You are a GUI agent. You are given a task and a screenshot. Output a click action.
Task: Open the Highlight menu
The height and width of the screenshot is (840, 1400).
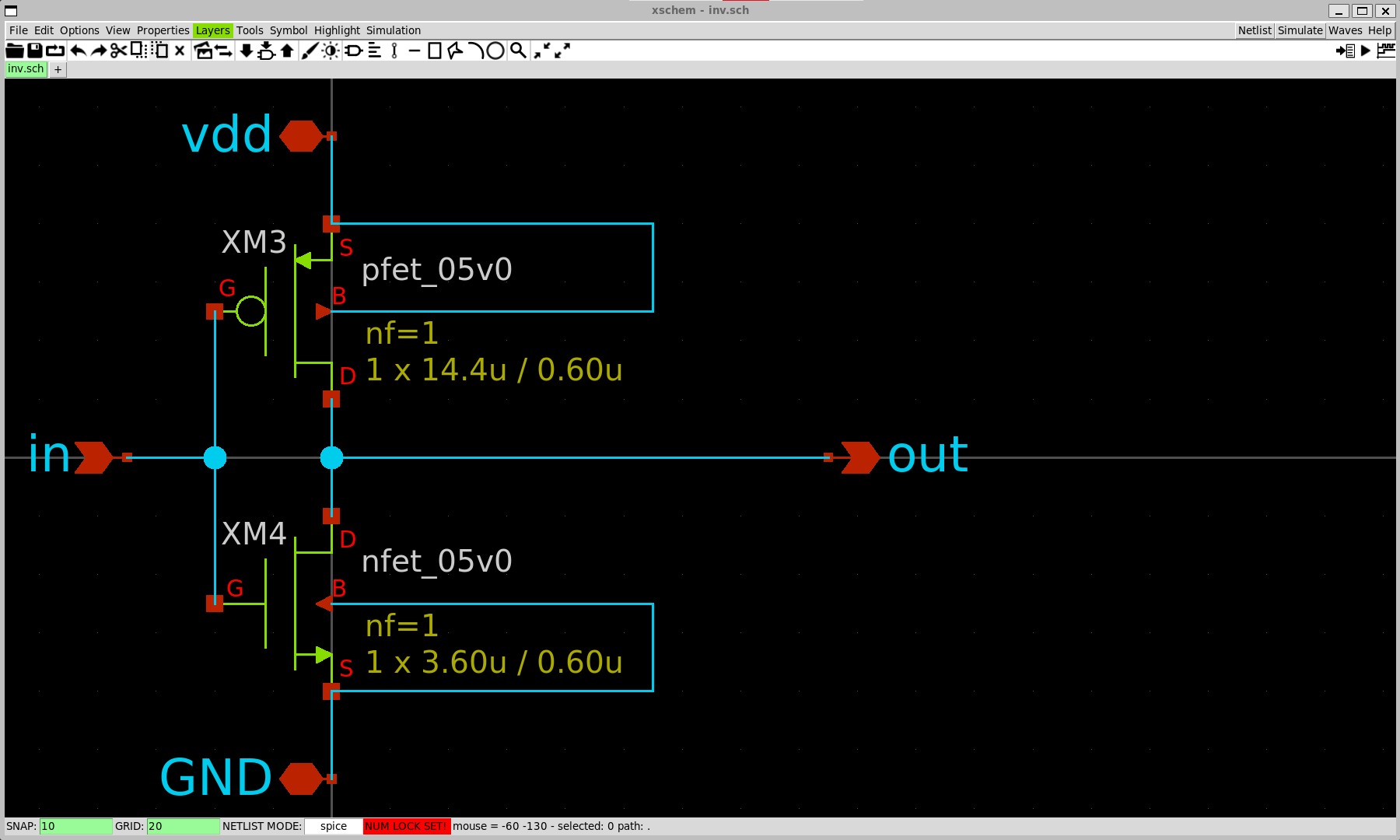pyautogui.click(x=337, y=30)
